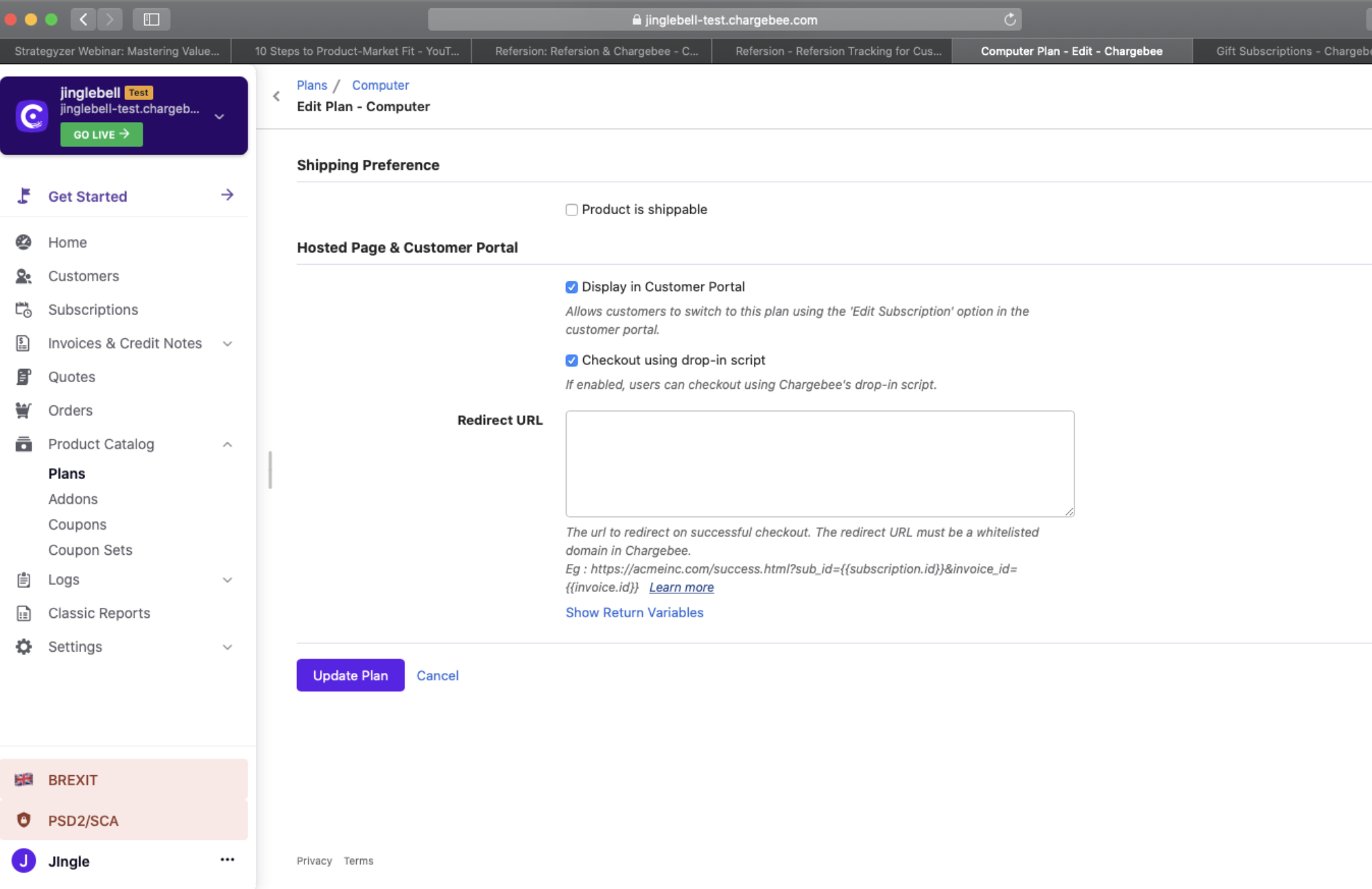Reload page using browser refresh icon

[1009, 20]
